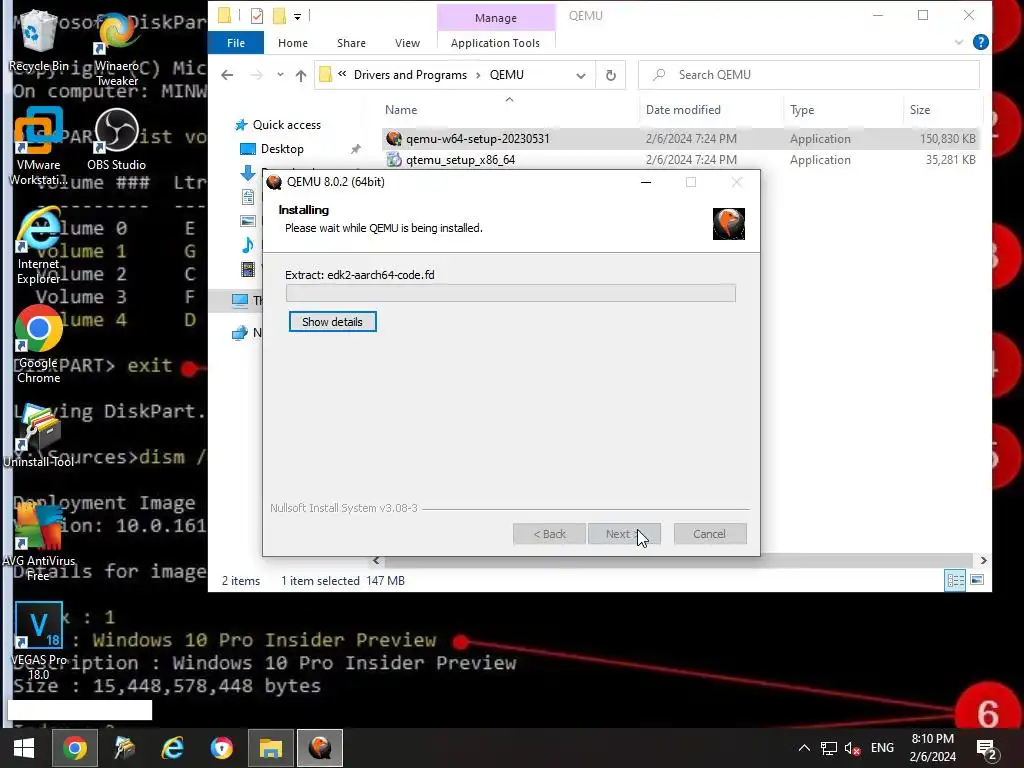Image resolution: width=1024 pixels, height=768 pixels.
Task: Click Cancel in the QEMU installer
Action: 710,534
